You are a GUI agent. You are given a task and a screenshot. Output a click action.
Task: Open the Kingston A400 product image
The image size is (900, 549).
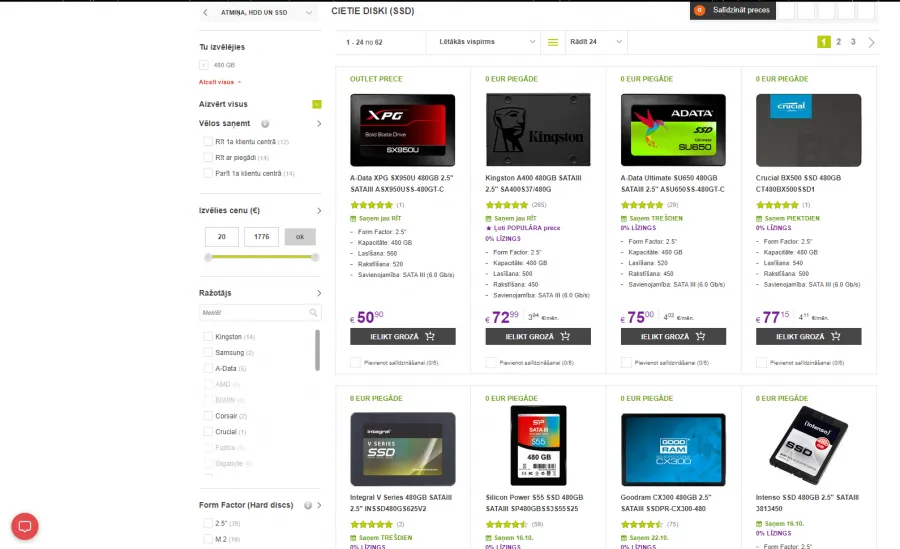coord(538,130)
